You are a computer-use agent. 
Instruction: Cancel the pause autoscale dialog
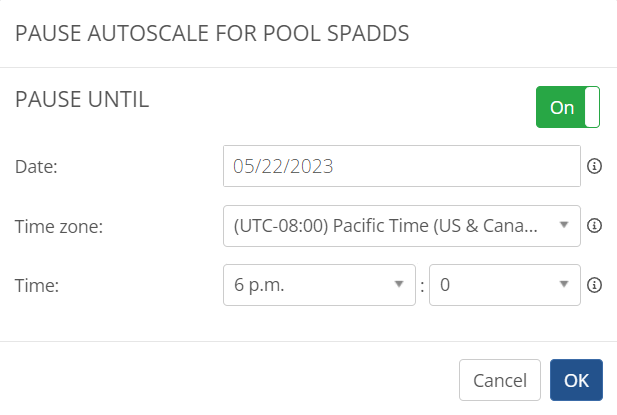499,380
